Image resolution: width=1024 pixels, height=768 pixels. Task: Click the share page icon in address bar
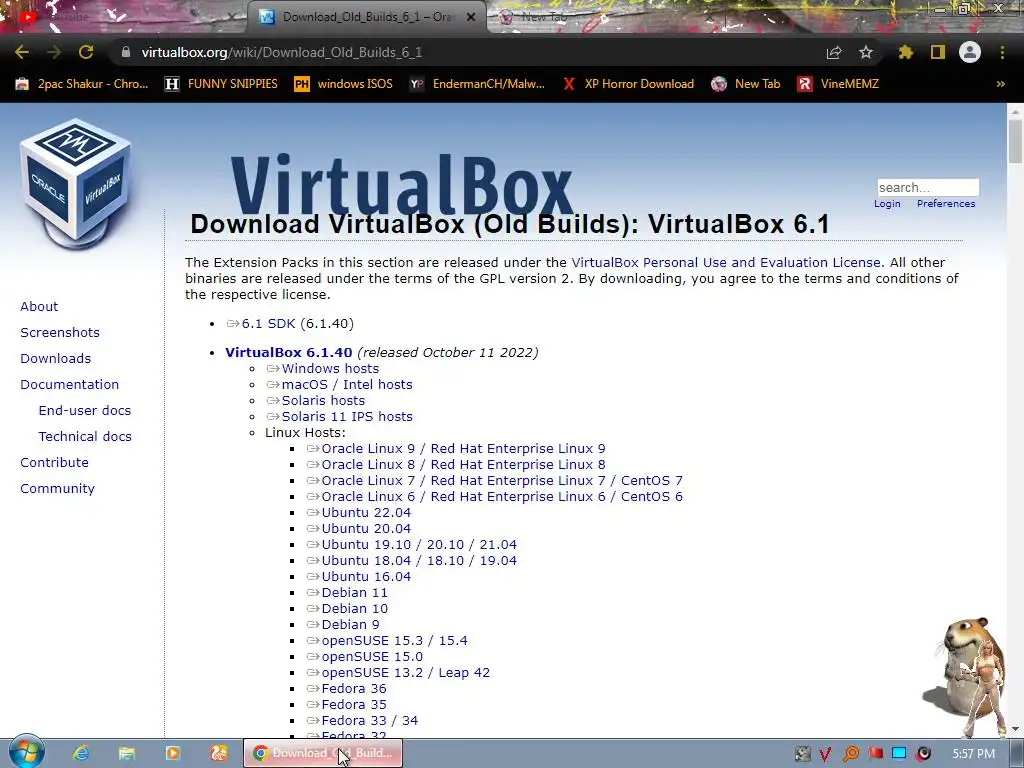834,53
